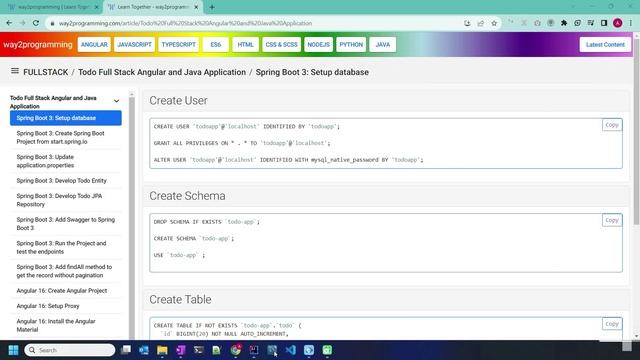
Task: Click the Create User heading
Action: [x=178, y=100]
